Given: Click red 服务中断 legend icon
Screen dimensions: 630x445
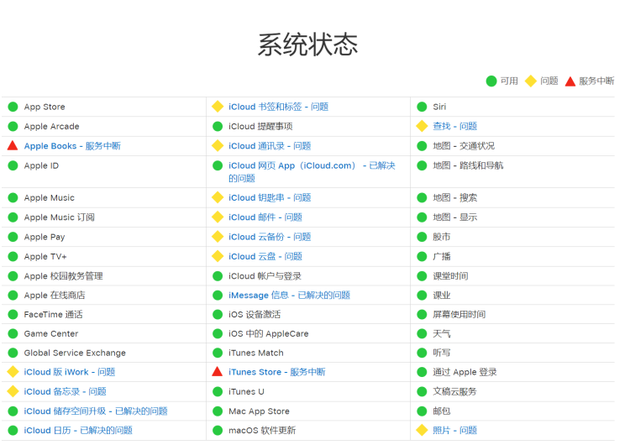Looking at the screenshot, I should click(x=570, y=82).
